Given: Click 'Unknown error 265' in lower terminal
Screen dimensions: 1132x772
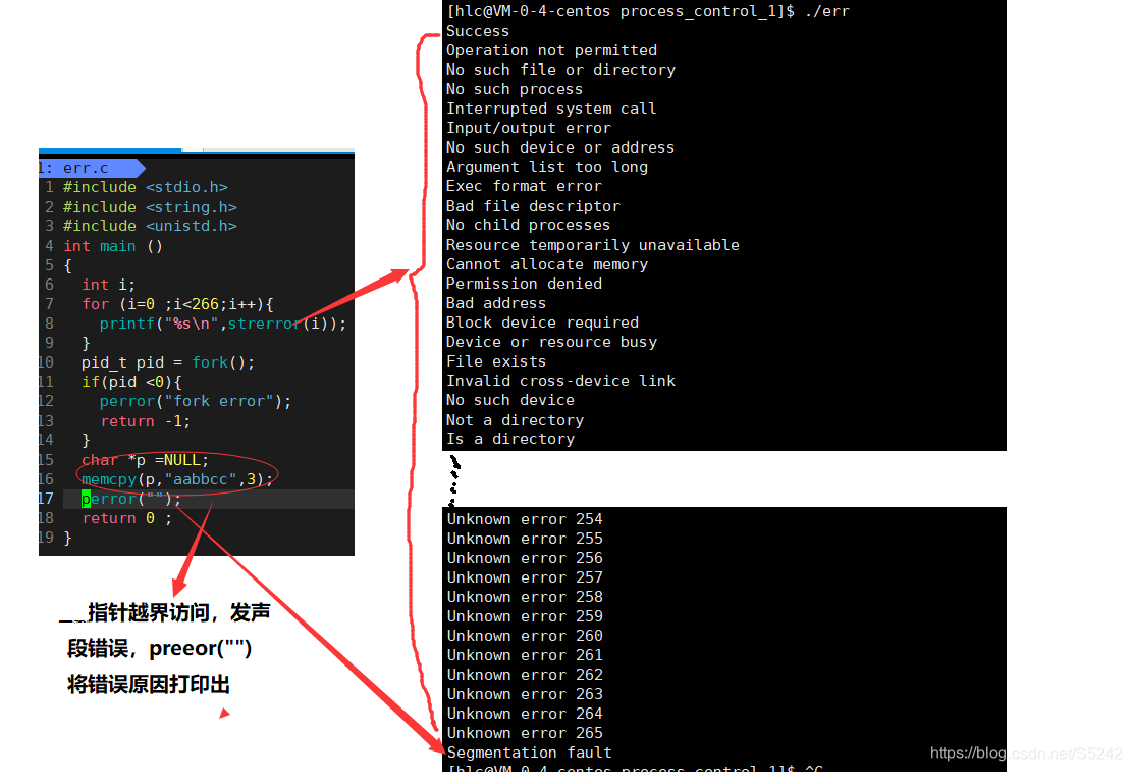Looking at the screenshot, I should click(x=524, y=733).
